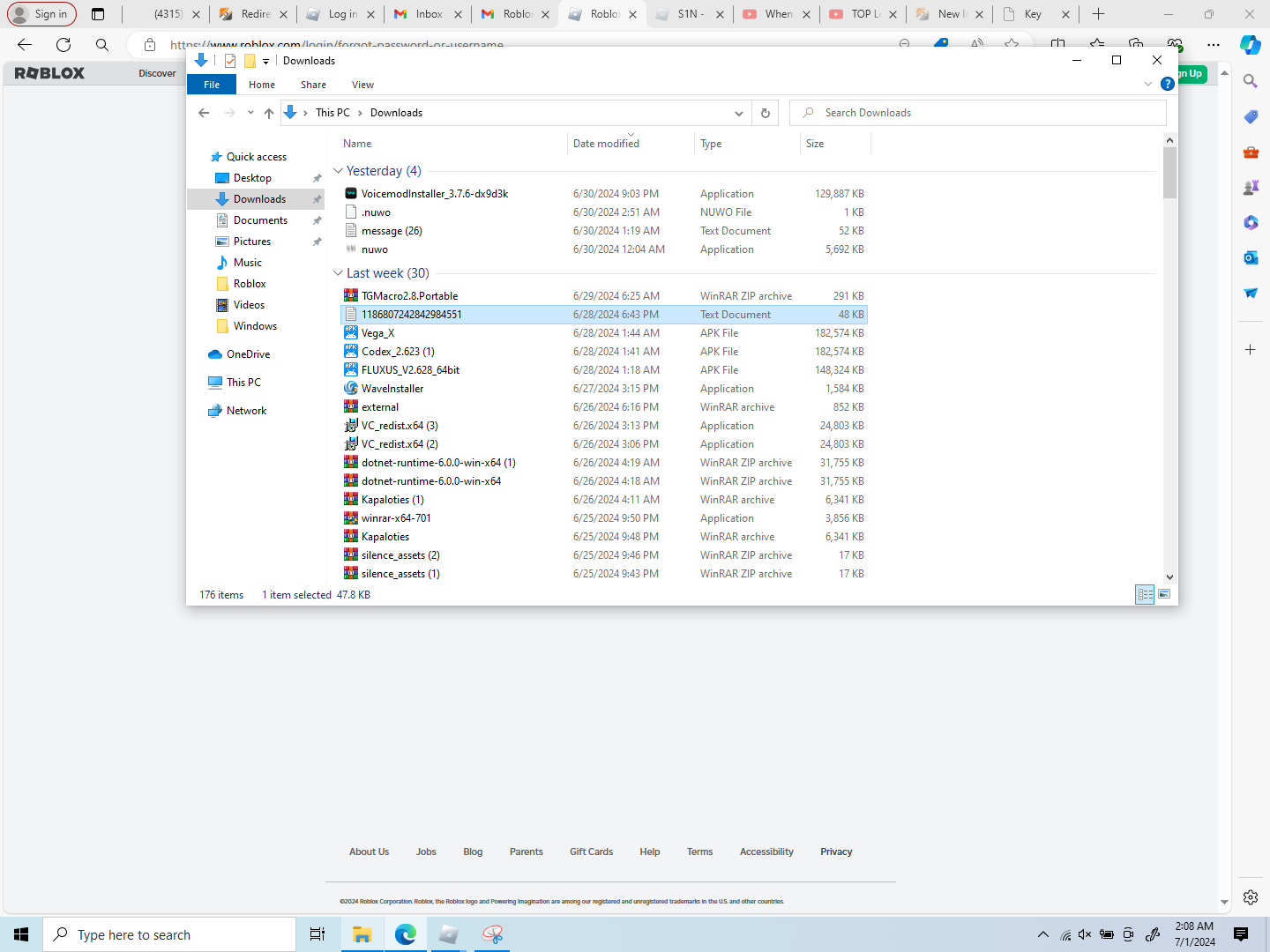This screenshot has width=1270, height=952.
Task: Click the Explorer file list scrollbar thumb
Action: [x=1169, y=173]
